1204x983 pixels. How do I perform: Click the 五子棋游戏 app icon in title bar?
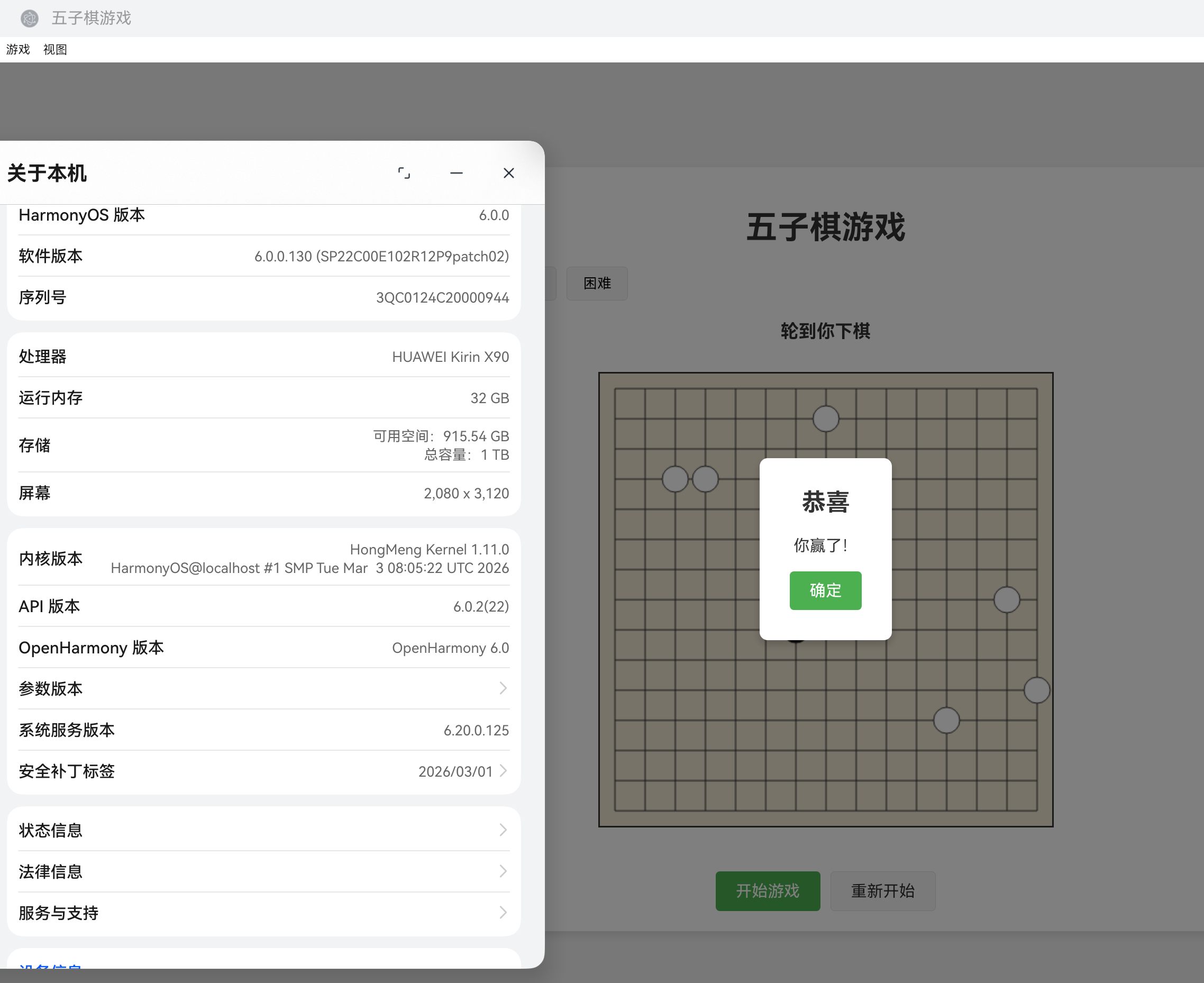[x=30, y=19]
